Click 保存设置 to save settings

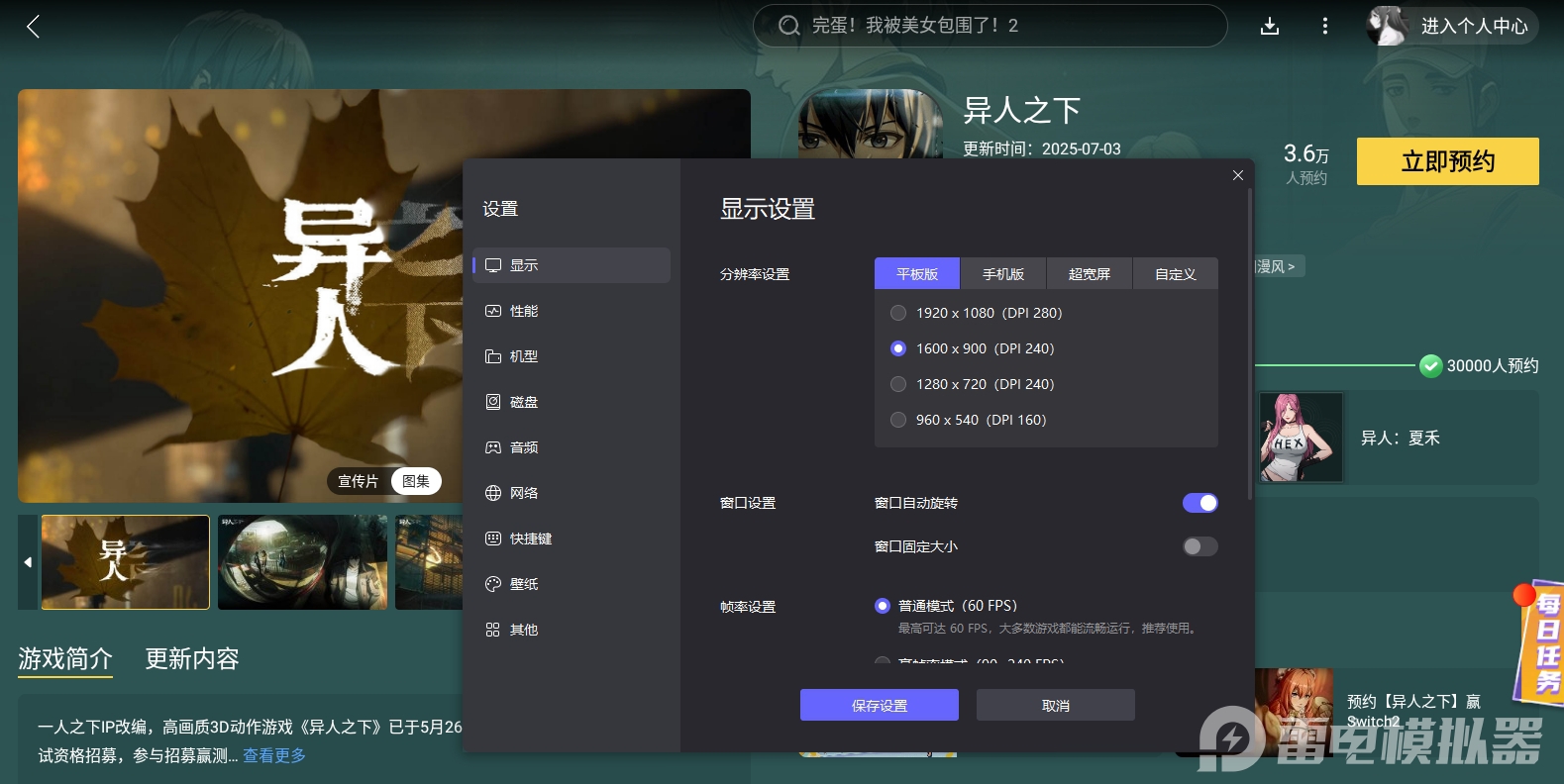(880, 705)
